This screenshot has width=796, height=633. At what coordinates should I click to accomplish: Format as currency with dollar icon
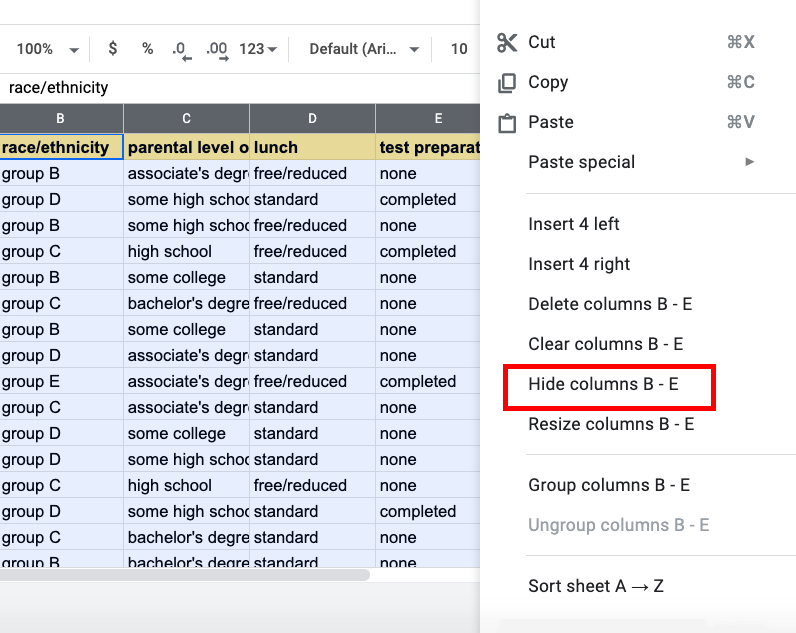pyautogui.click(x=113, y=49)
